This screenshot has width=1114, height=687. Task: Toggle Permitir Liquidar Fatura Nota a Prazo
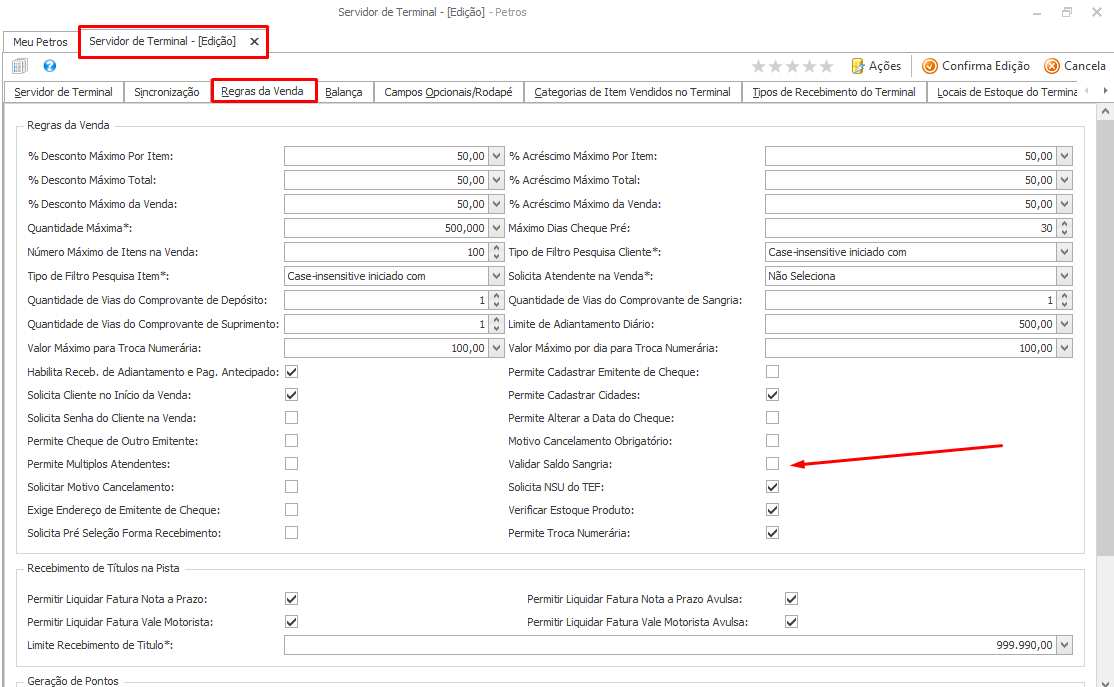click(291, 599)
